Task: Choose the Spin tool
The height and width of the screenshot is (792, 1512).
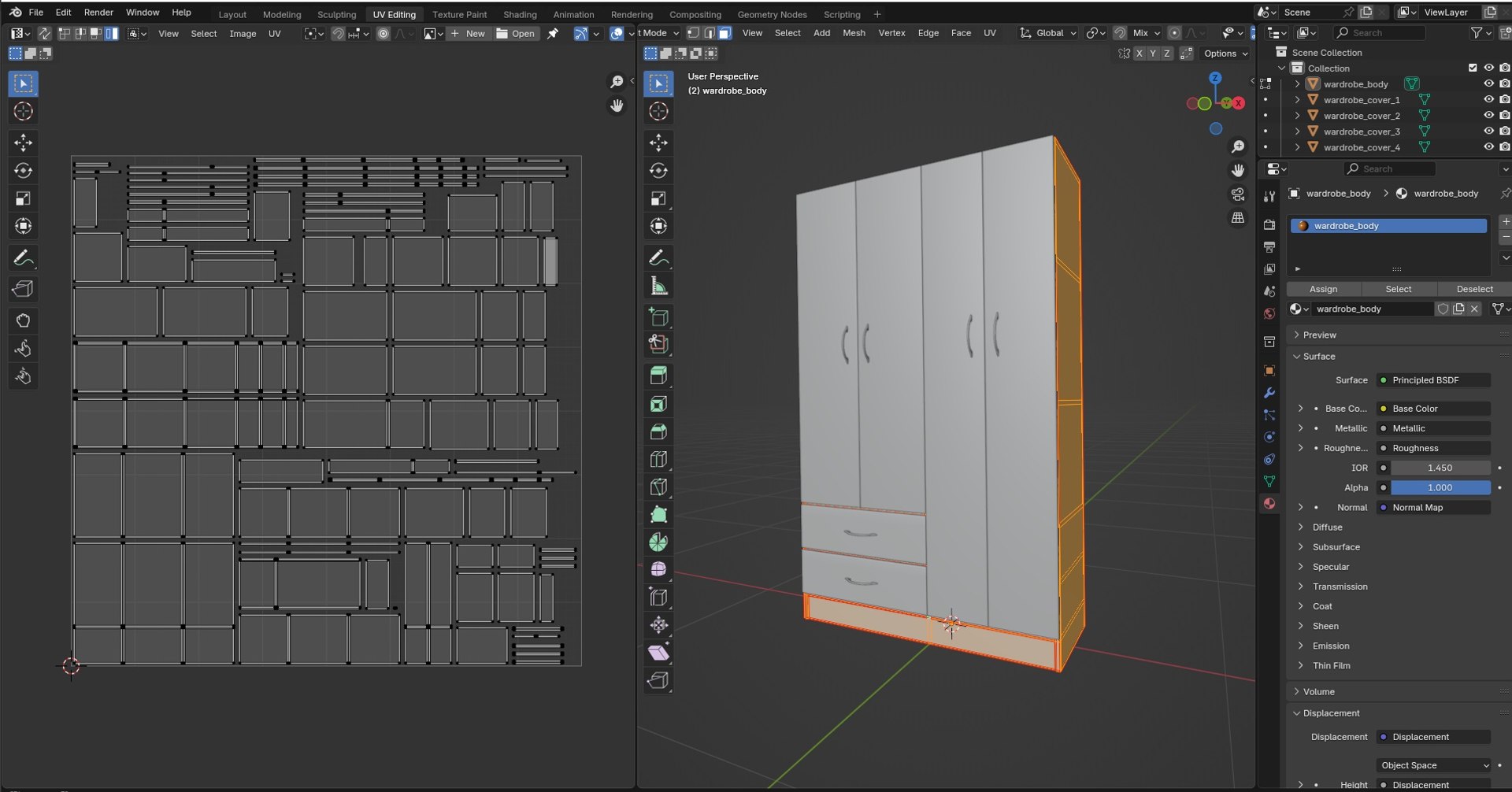Action: (x=658, y=542)
